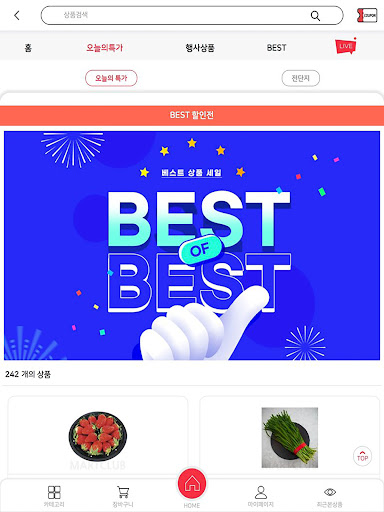
Task: Click the 상품검색 search field
Action: [192, 15]
